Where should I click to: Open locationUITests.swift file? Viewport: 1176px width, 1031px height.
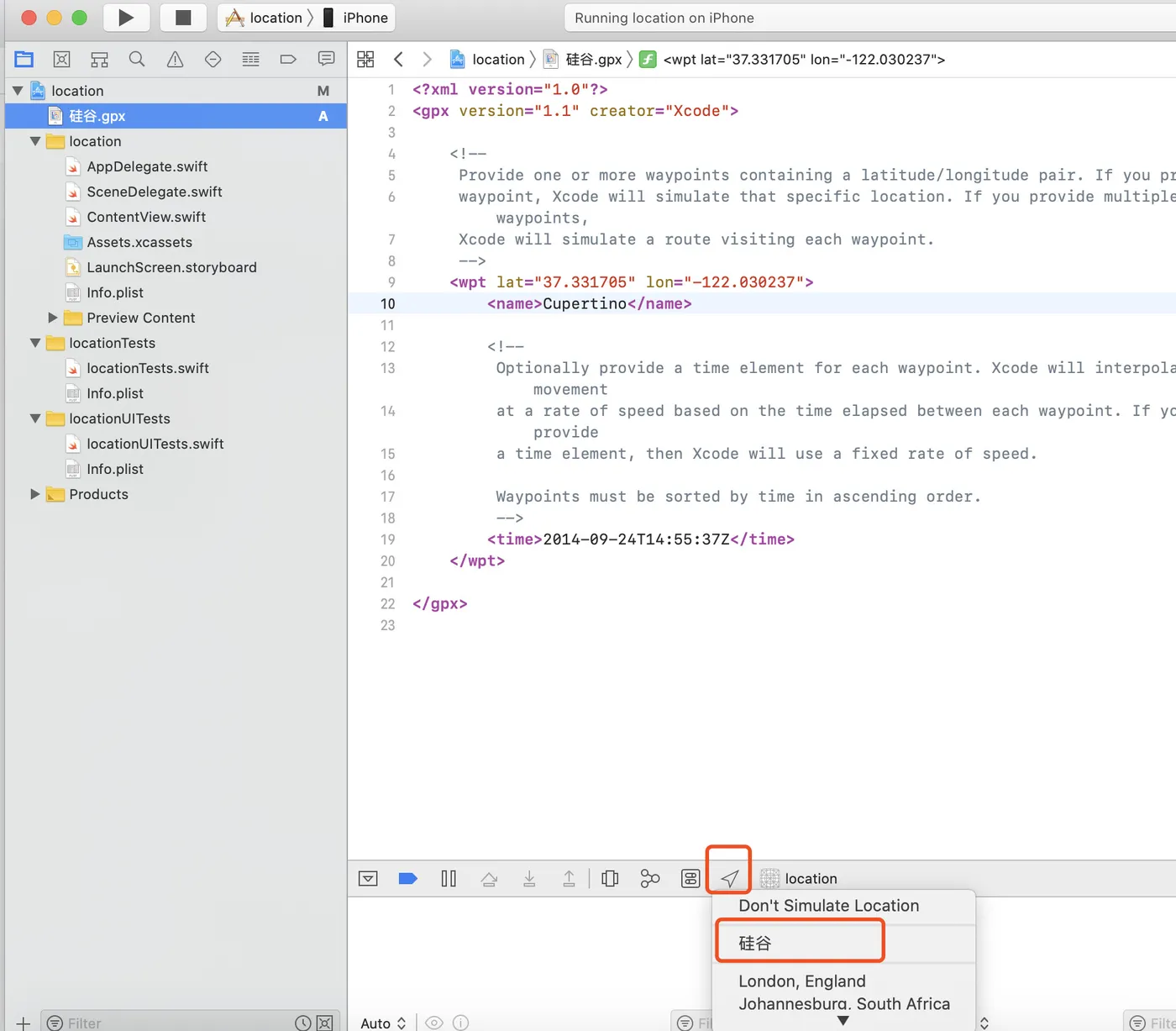coord(155,444)
